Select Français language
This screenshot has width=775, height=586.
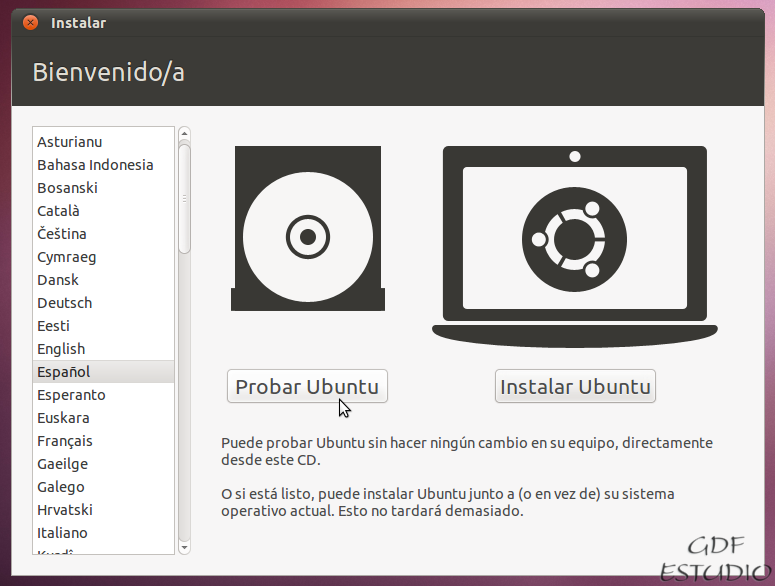click(x=103, y=441)
